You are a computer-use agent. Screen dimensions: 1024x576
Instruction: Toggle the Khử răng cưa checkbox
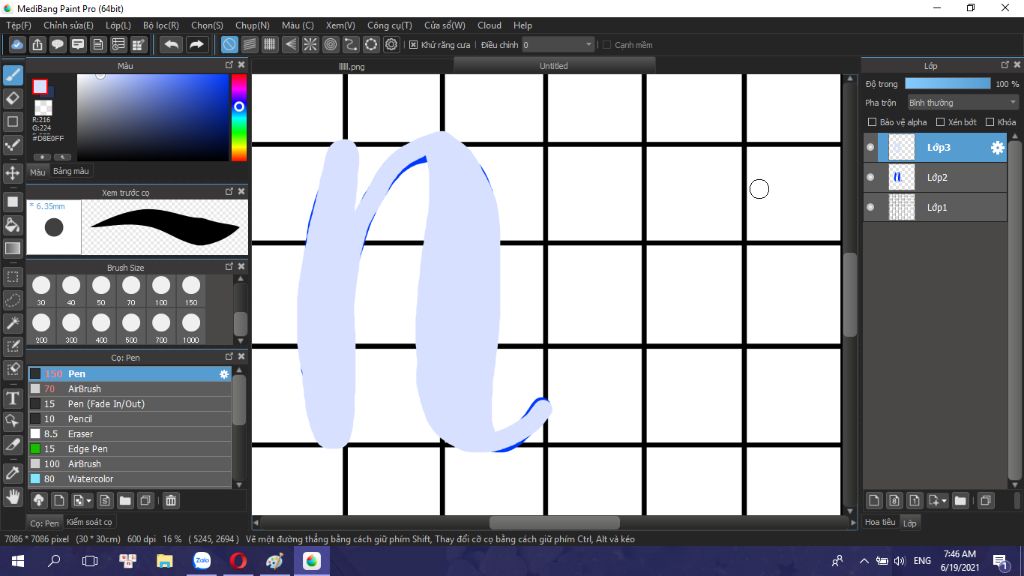[413, 45]
